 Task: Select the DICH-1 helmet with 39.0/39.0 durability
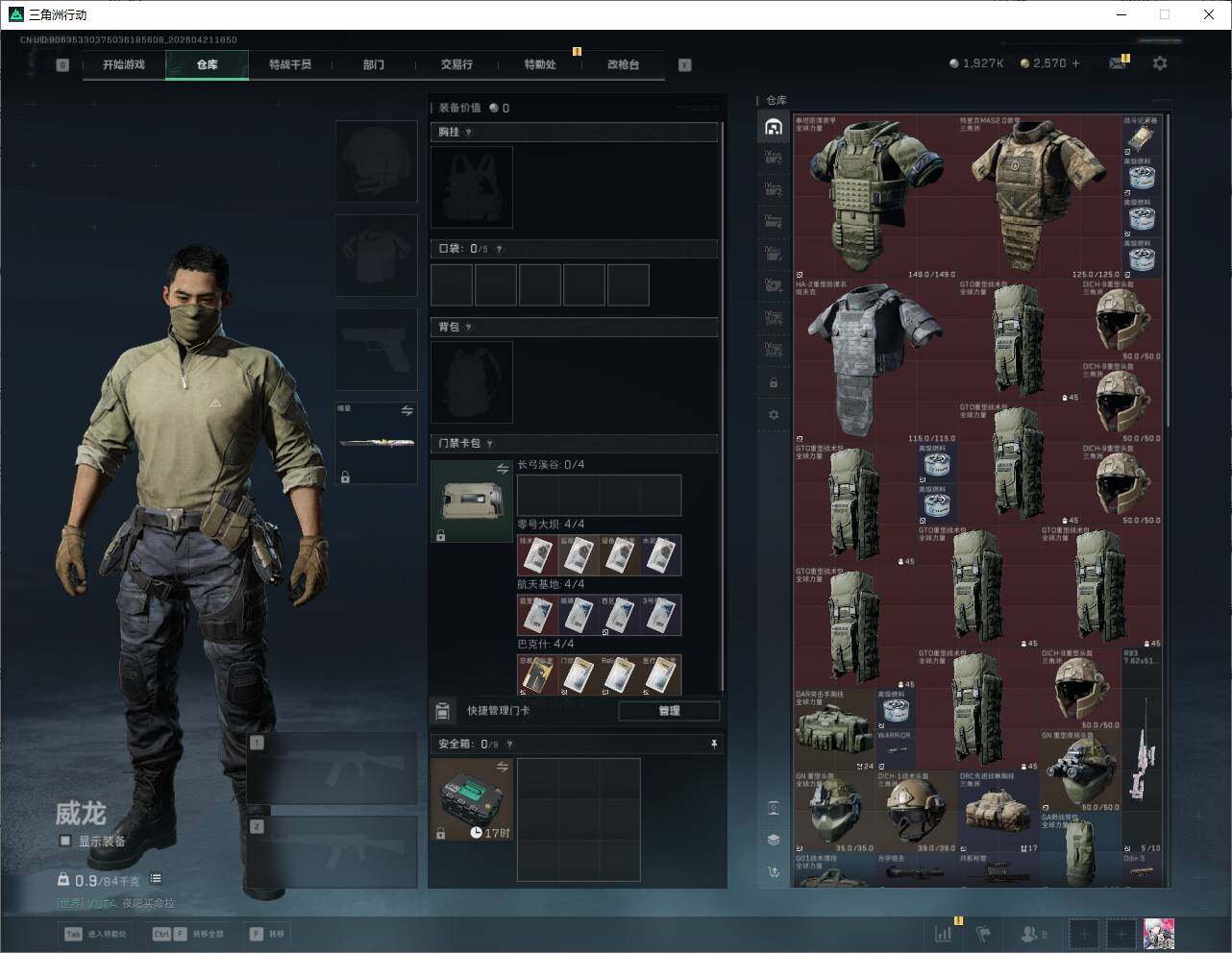[x=917, y=813]
